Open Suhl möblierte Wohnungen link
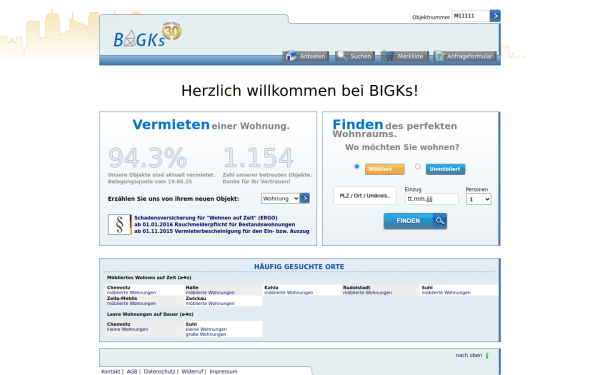This screenshot has width=600, height=375. point(446,293)
